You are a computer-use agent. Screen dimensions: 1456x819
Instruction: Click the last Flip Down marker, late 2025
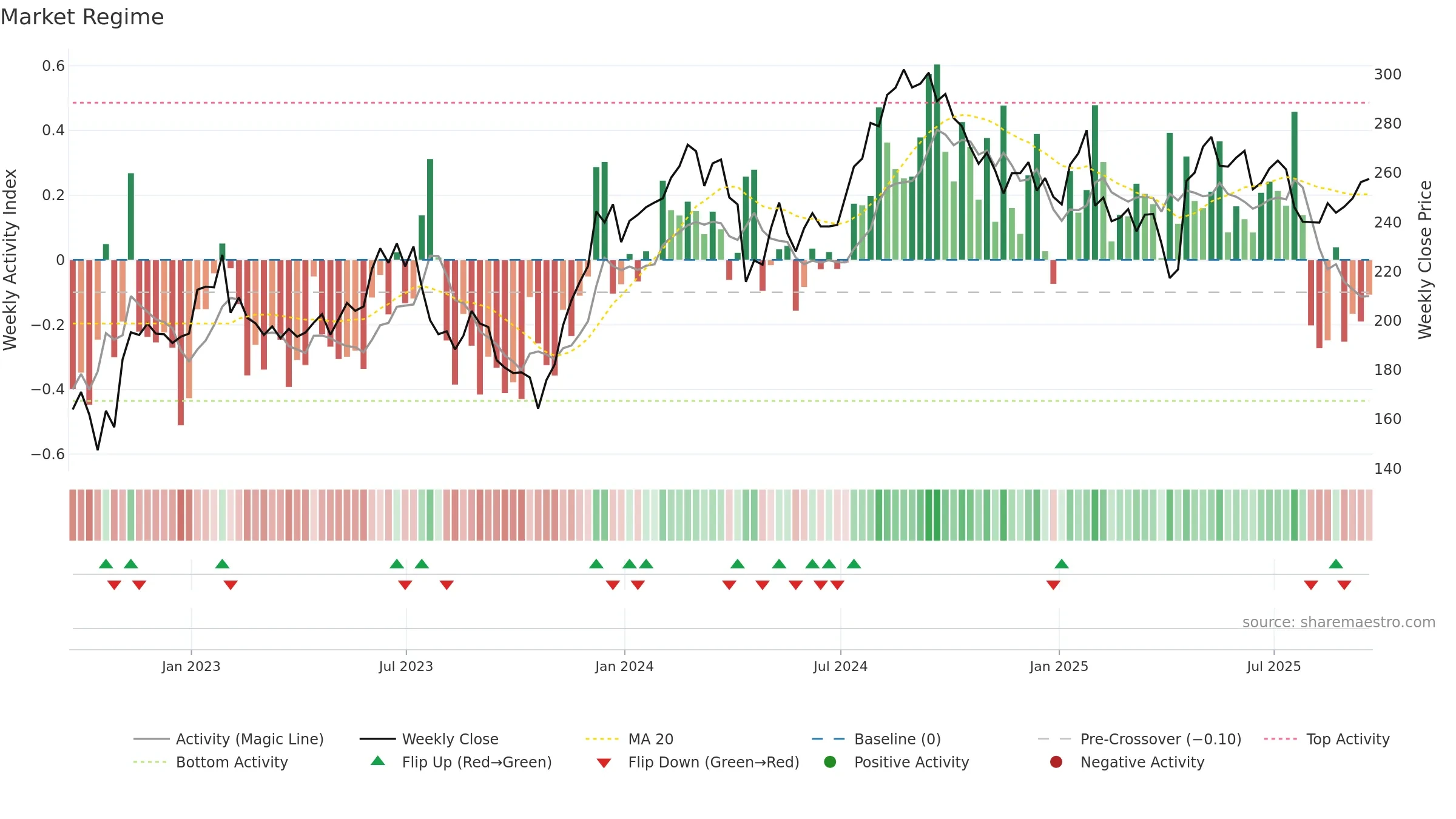point(1344,585)
